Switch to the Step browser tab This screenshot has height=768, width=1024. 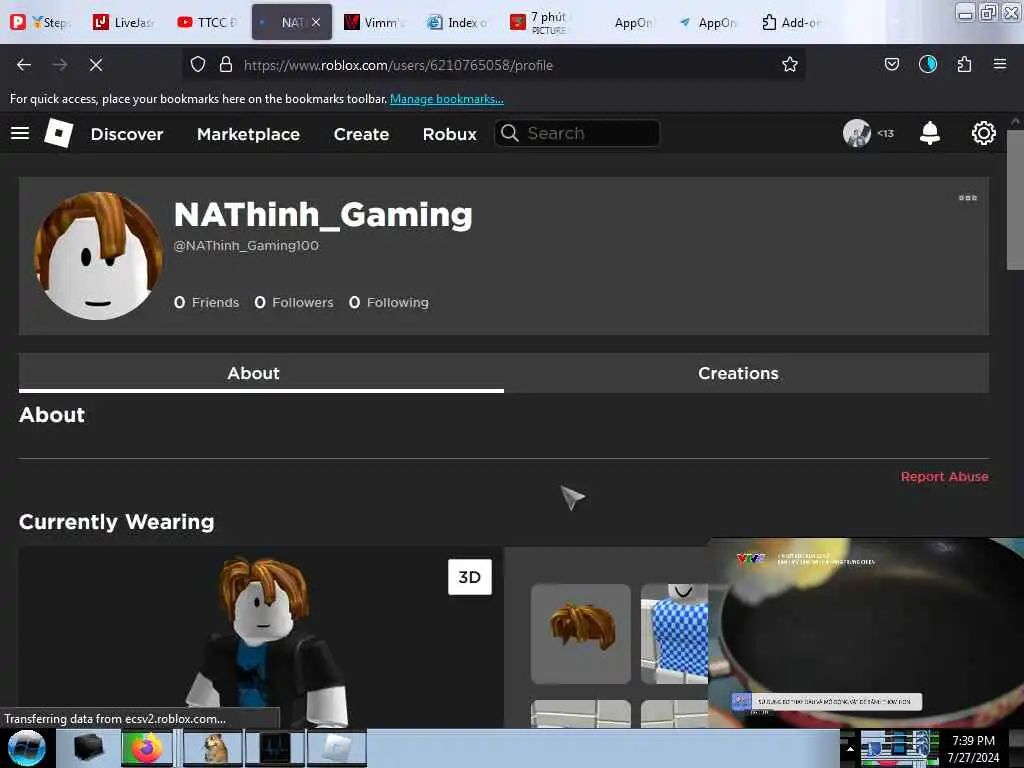click(x=41, y=22)
